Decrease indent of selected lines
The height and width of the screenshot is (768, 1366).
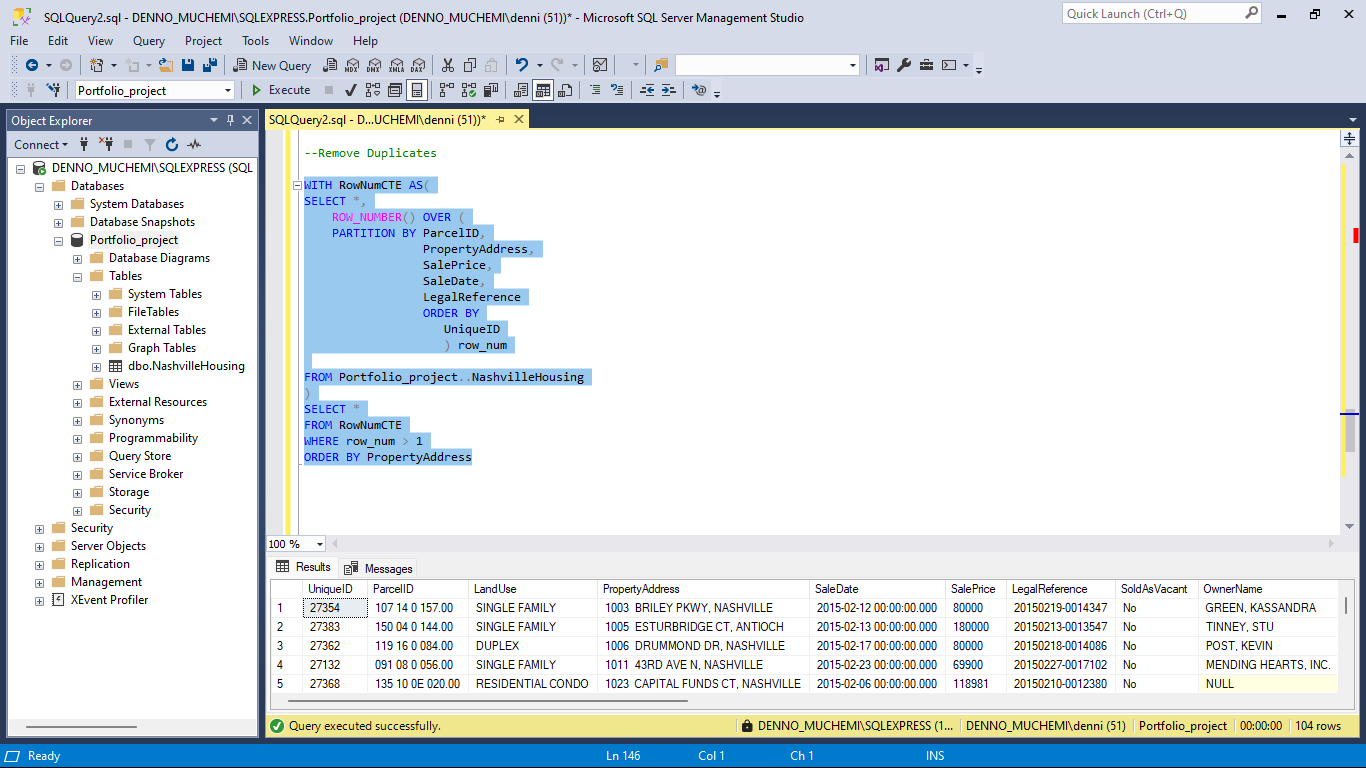(647, 90)
